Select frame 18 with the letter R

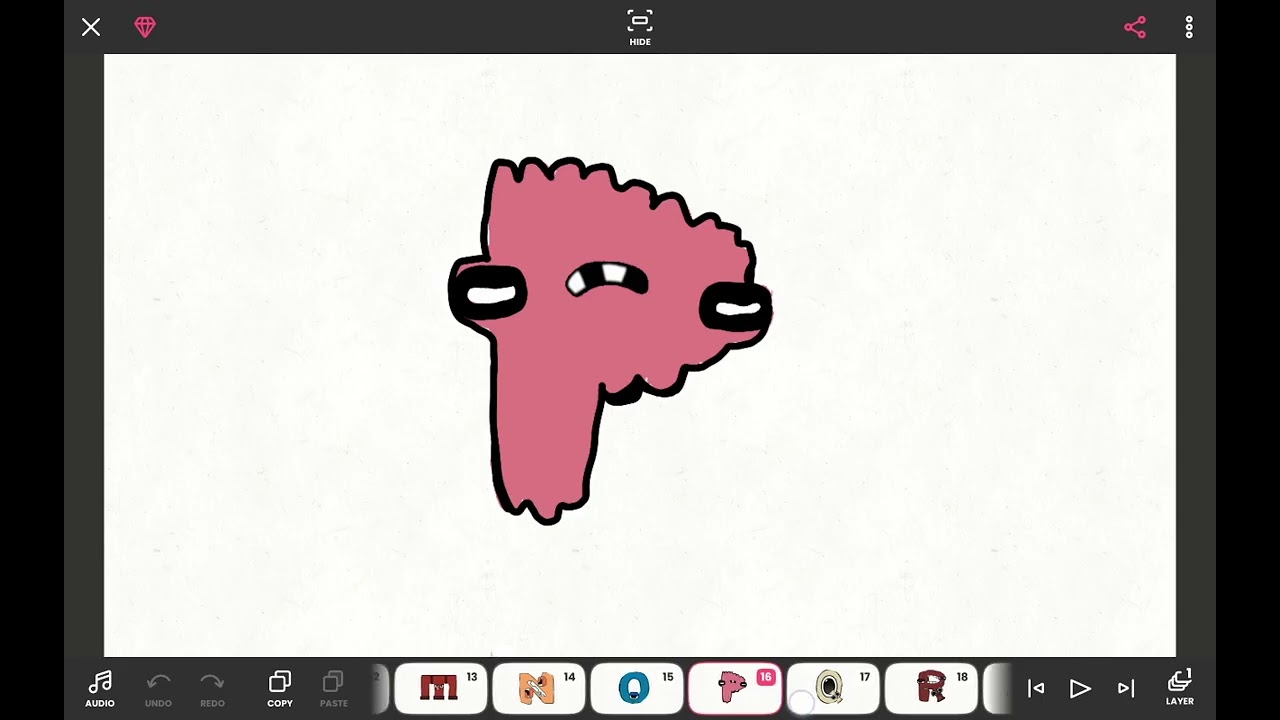931,688
